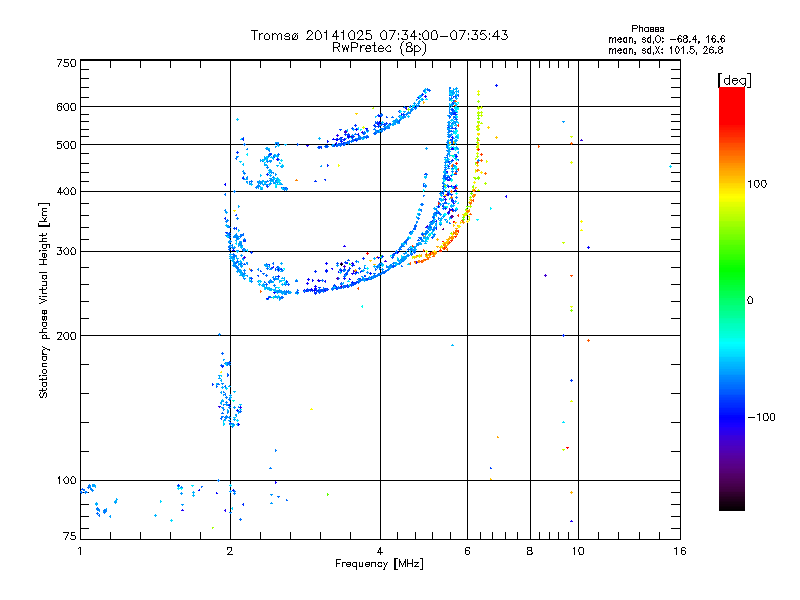The height and width of the screenshot is (600, 800).
Task: Click the x-axis tick label 1
Action: click(x=80, y=551)
